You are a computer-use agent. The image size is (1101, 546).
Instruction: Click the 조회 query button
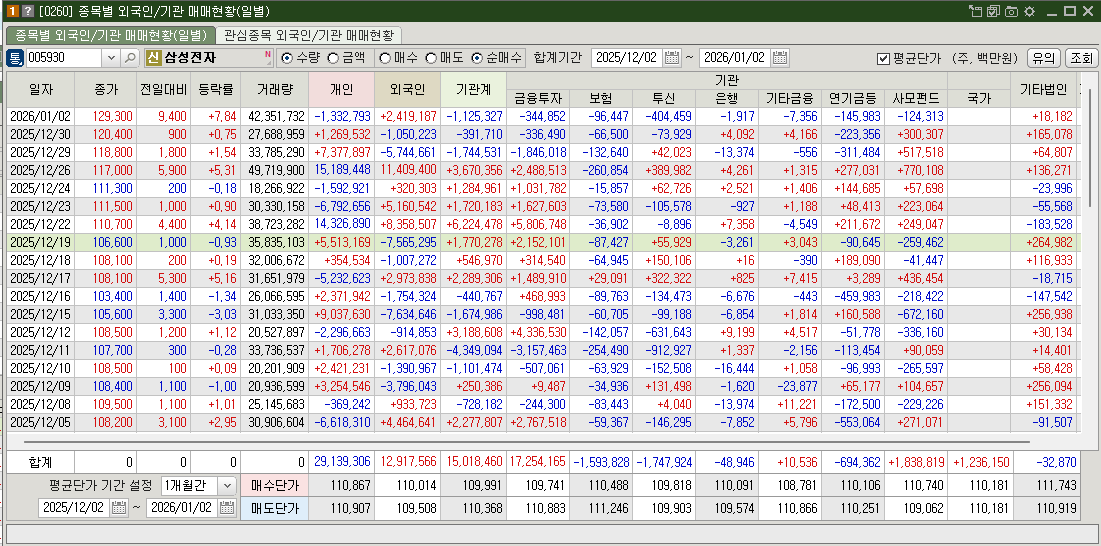1080,58
